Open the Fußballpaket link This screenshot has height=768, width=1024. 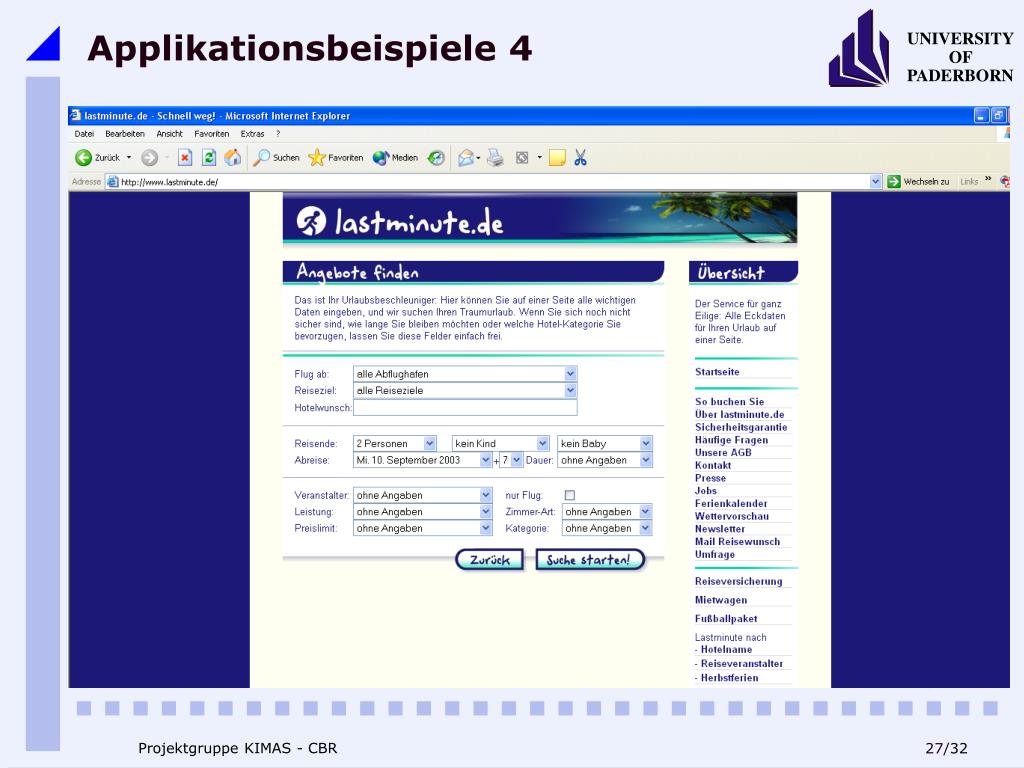pos(726,618)
